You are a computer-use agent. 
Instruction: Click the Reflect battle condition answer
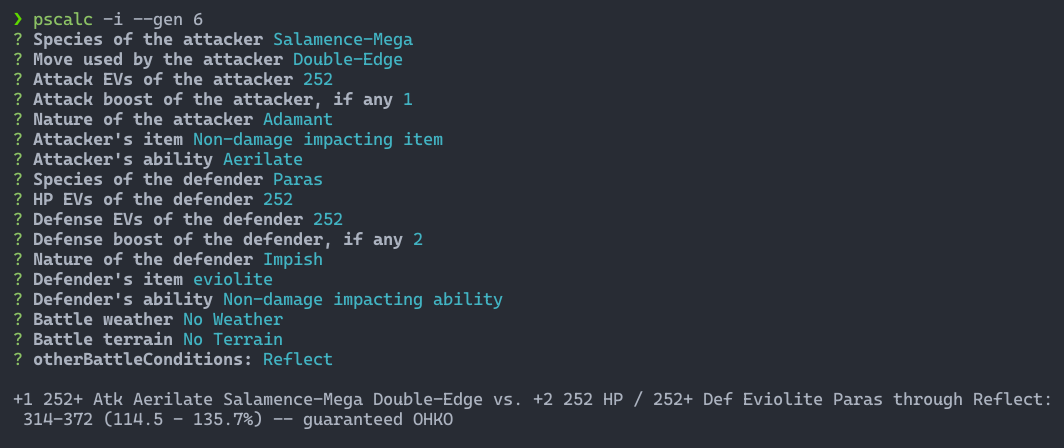[297, 359]
